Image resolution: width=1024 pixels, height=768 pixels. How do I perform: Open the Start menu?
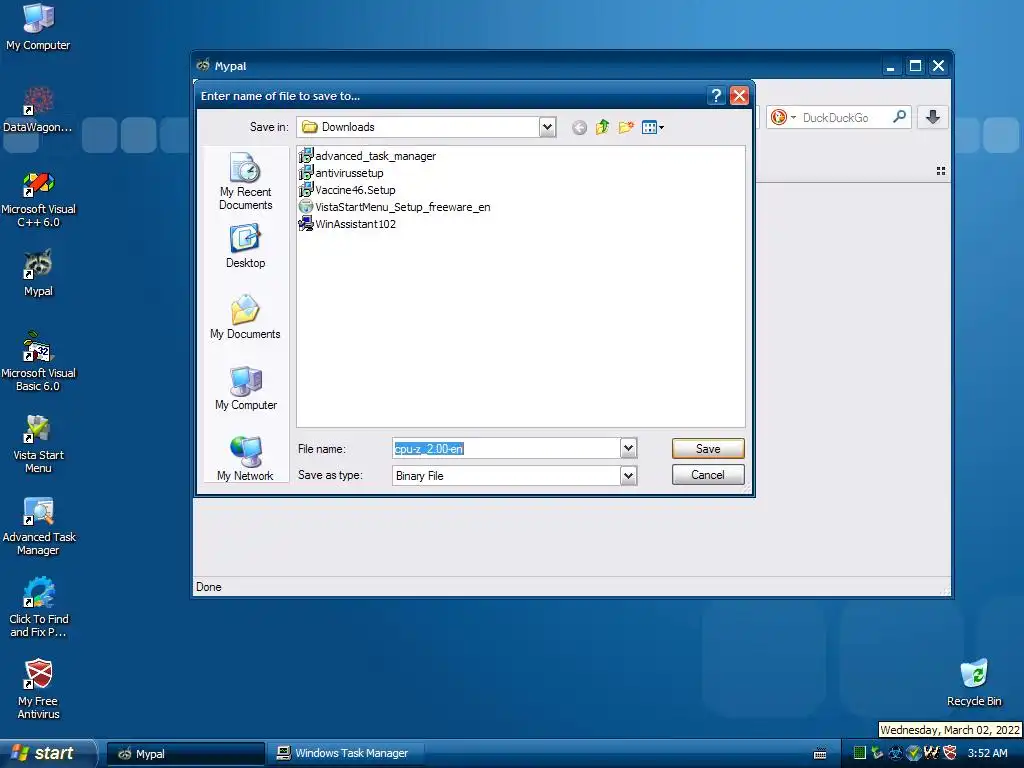tap(47, 753)
